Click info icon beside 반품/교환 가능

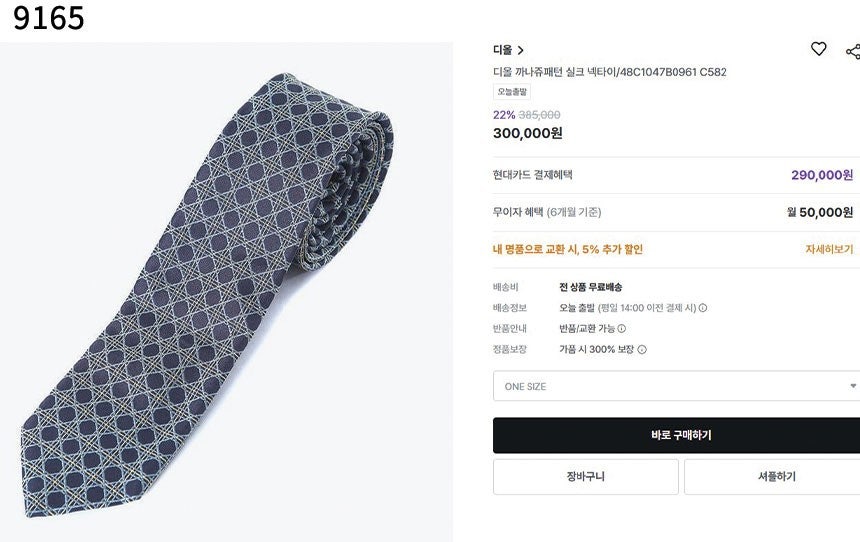point(621,328)
